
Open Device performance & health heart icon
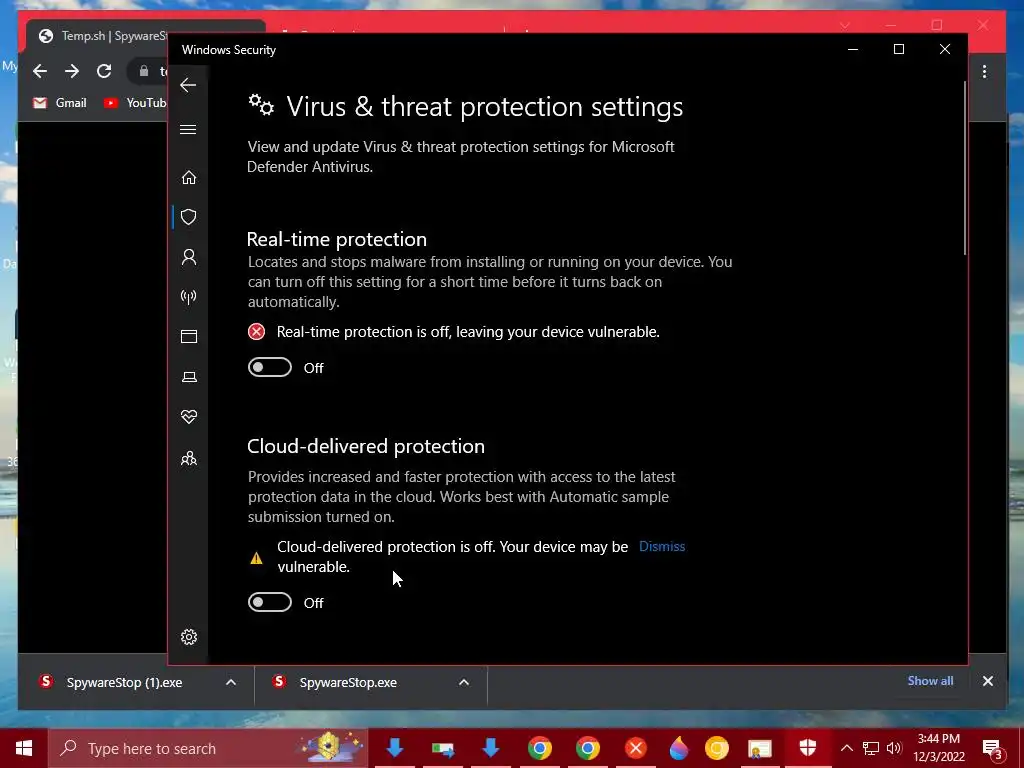189,417
